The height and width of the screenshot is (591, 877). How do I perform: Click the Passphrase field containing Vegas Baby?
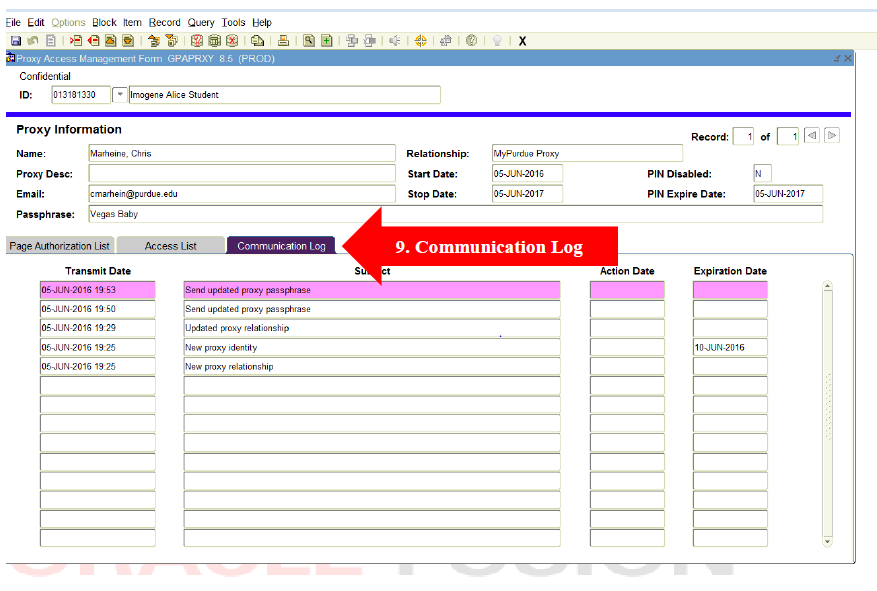[x=455, y=214]
